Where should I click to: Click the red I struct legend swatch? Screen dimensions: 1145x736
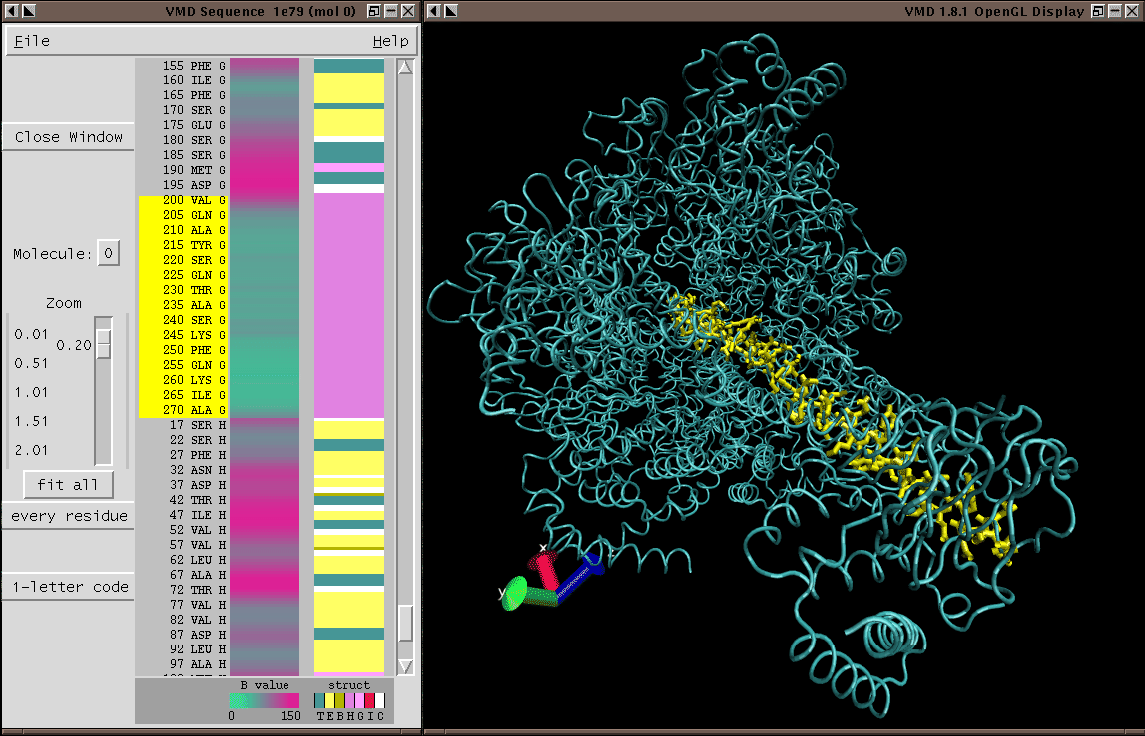369,700
